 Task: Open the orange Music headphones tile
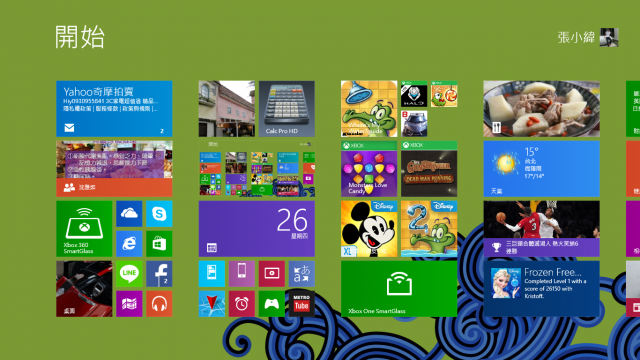[x=159, y=304]
